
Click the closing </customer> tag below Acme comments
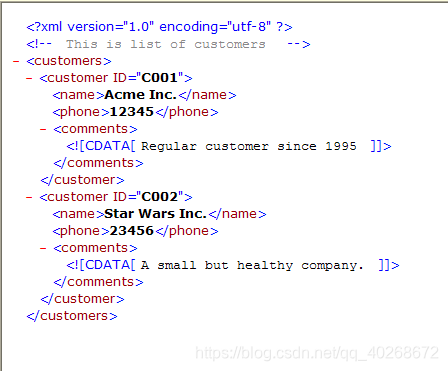click(x=82, y=180)
